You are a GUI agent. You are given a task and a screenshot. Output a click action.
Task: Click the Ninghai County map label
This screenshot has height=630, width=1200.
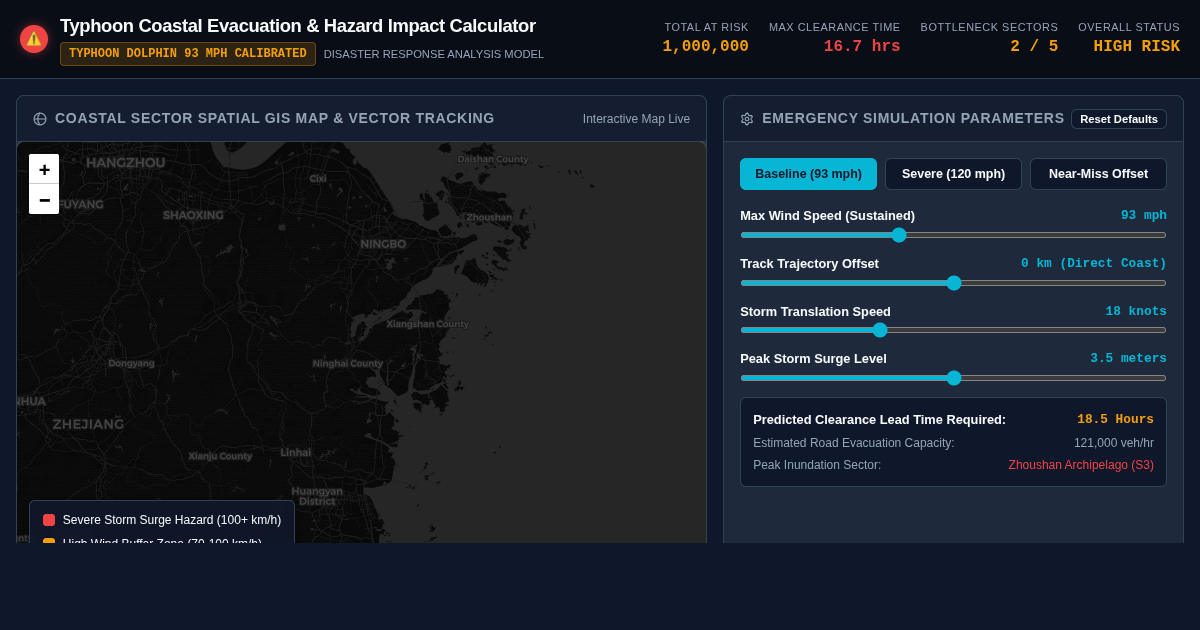[347, 364]
